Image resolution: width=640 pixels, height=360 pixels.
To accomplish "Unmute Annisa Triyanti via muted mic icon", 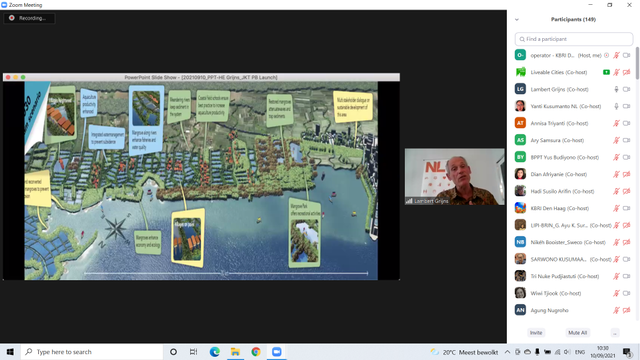I will point(616,123).
